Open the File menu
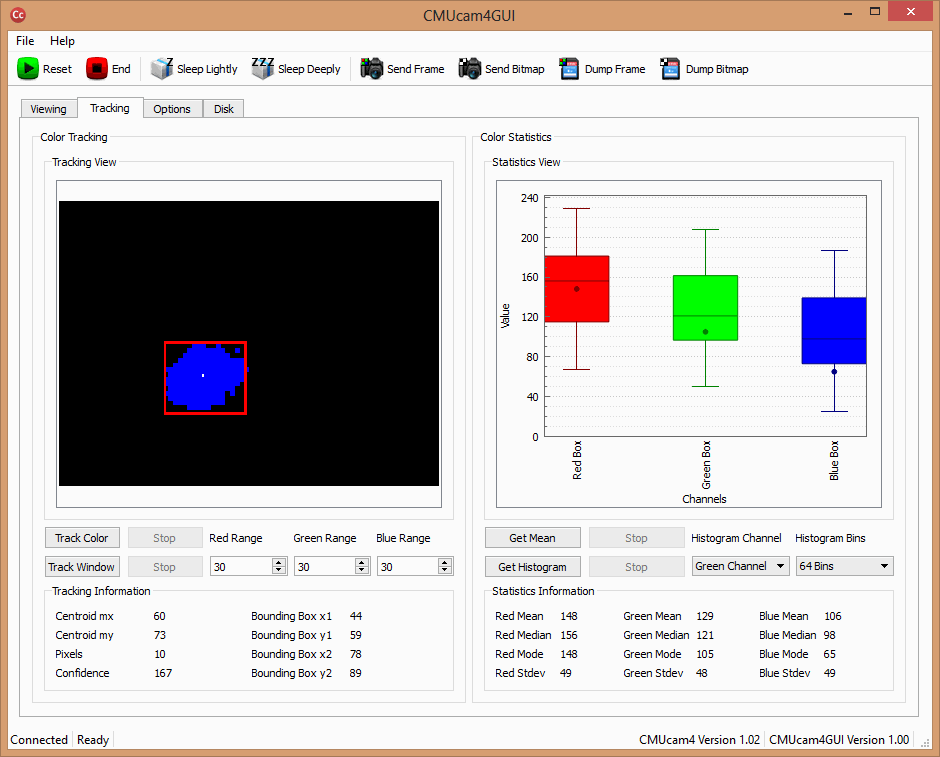This screenshot has height=757, width=940. point(25,41)
